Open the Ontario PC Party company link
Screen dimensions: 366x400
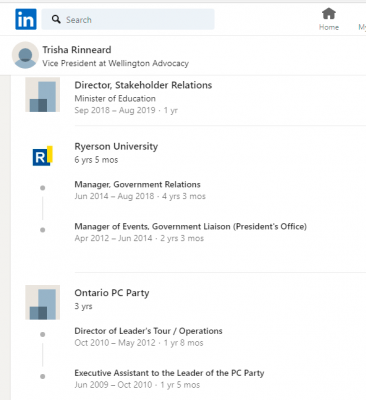[x=112, y=293]
